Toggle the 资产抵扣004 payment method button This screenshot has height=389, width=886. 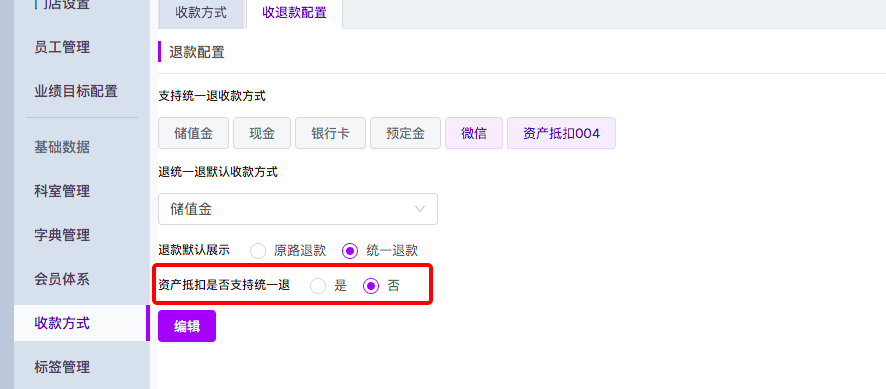point(562,133)
